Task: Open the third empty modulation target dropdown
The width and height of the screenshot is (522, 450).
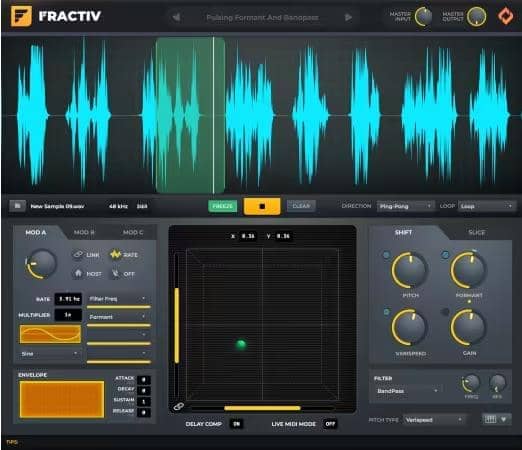Action: click(118, 335)
